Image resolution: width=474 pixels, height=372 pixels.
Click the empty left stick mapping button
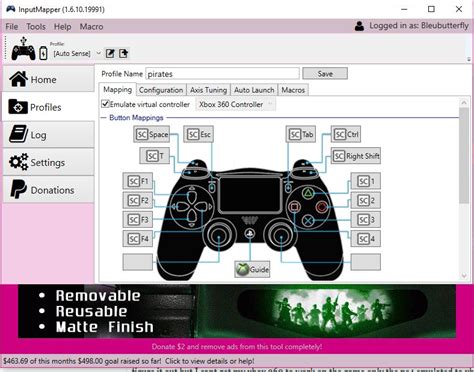(138, 262)
